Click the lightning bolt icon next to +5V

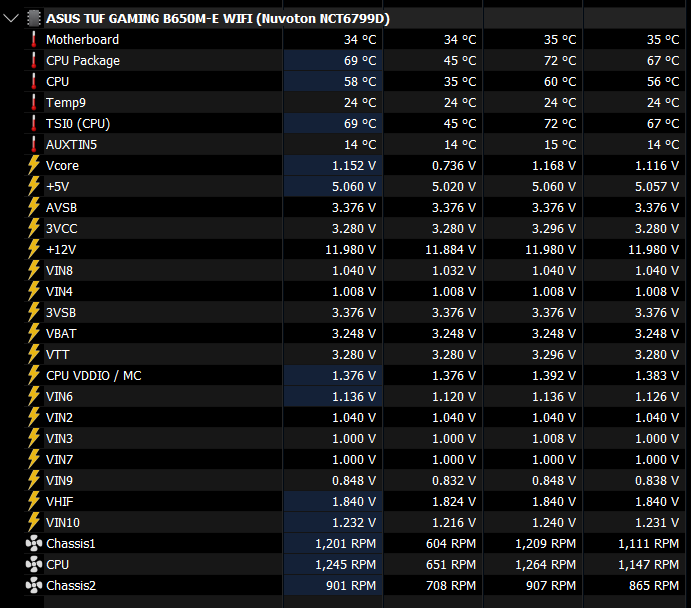pyautogui.click(x=33, y=186)
